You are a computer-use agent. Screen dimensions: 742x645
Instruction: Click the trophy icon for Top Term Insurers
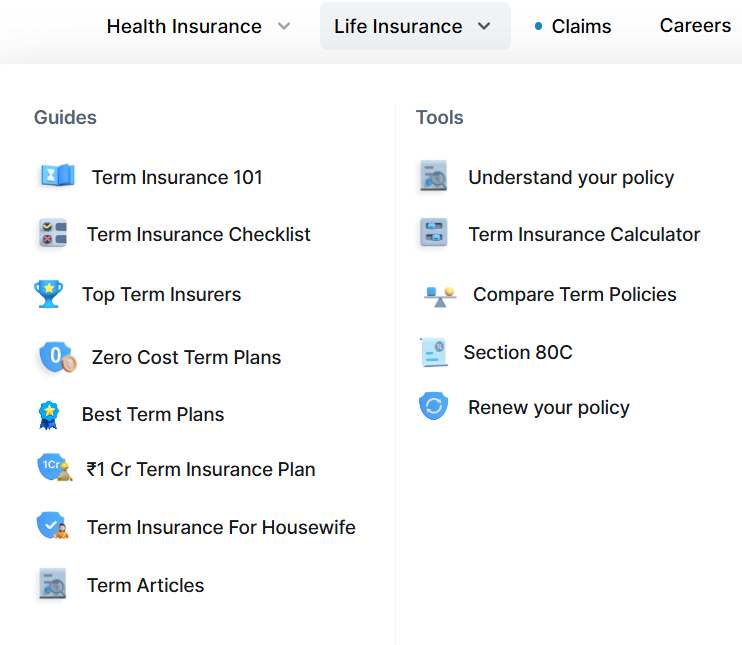pyautogui.click(x=48, y=294)
